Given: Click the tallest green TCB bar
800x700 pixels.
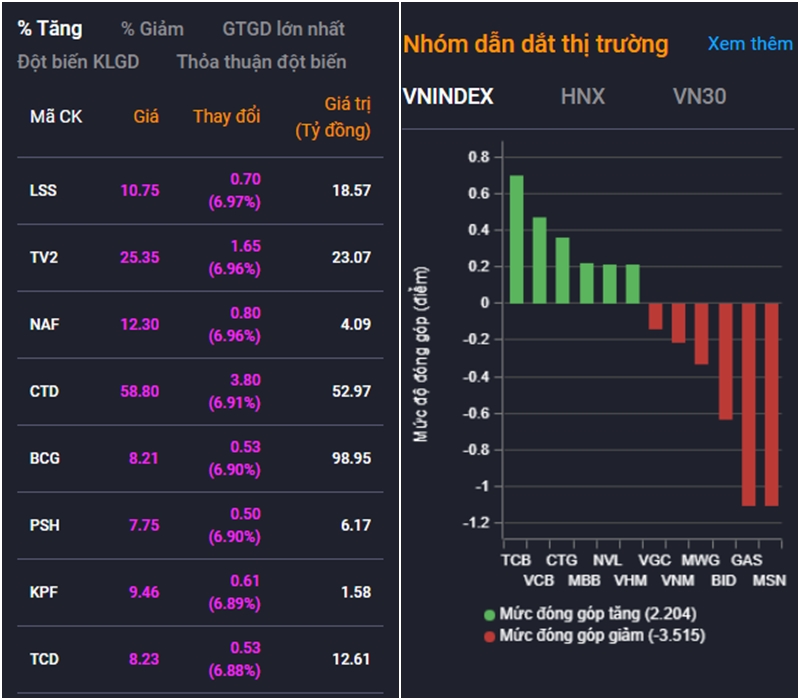Looking at the screenshot, I should coord(516,240).
